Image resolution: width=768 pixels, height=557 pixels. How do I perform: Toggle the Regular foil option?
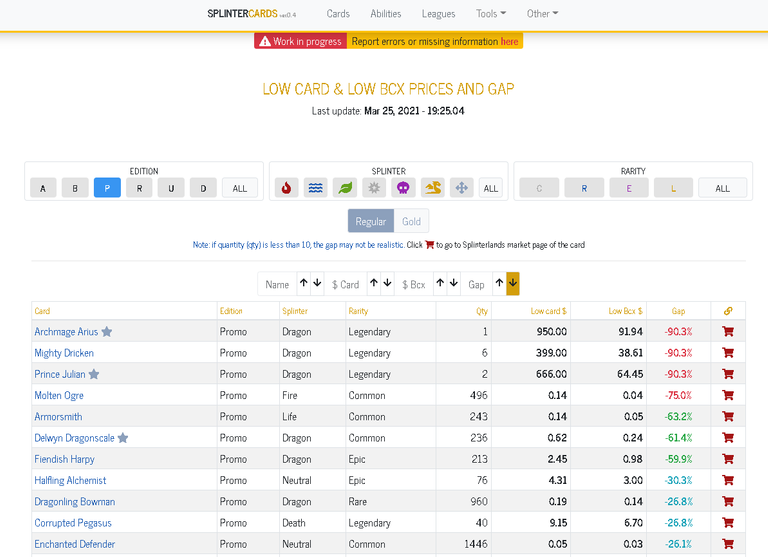371,221
